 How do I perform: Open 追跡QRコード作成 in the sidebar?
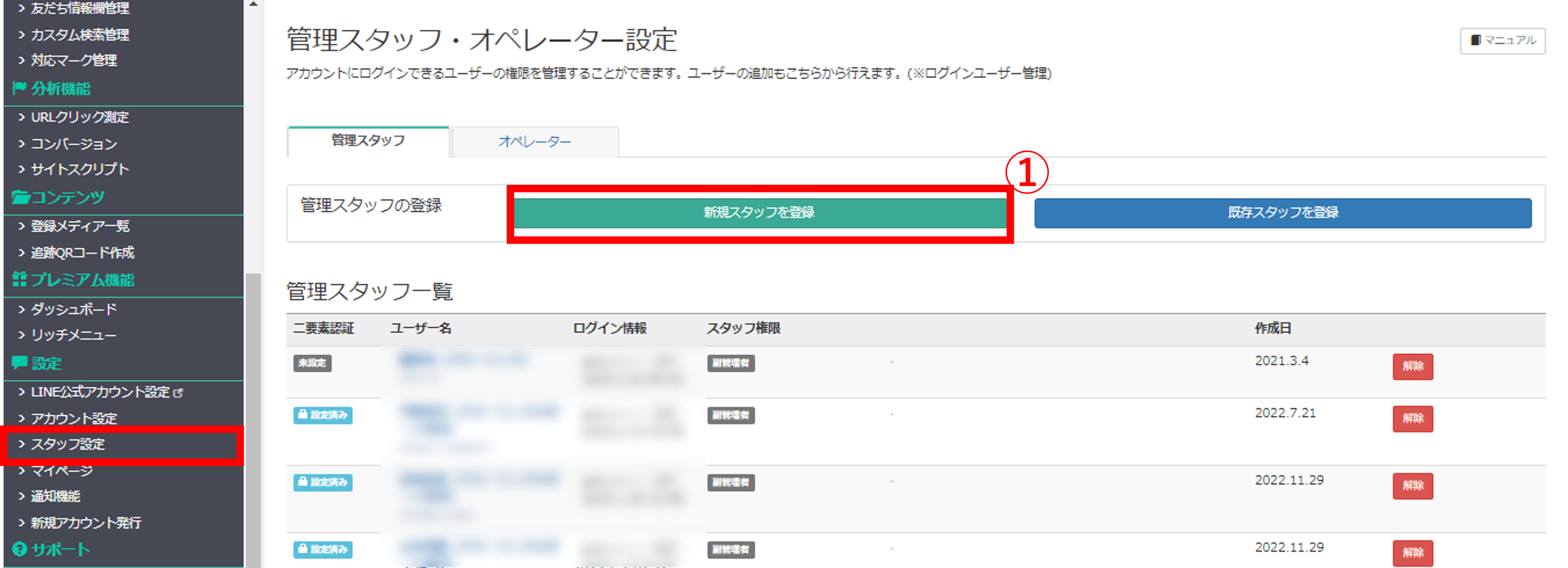82,253
